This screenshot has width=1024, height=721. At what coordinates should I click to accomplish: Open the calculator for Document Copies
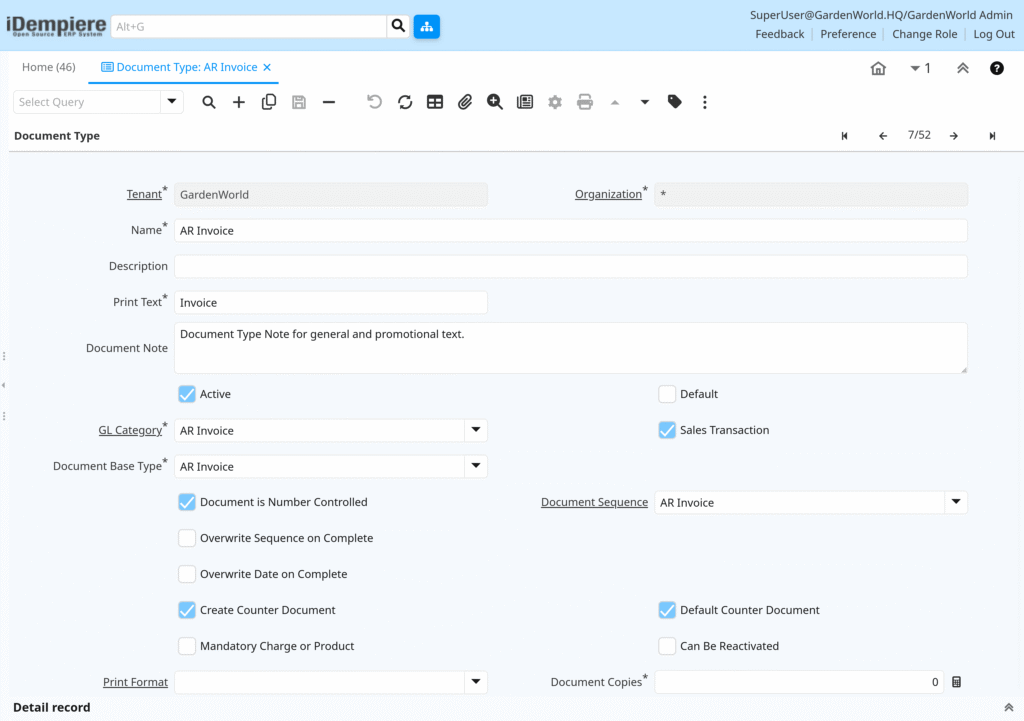pyautogui.click(x=957, y=682)
